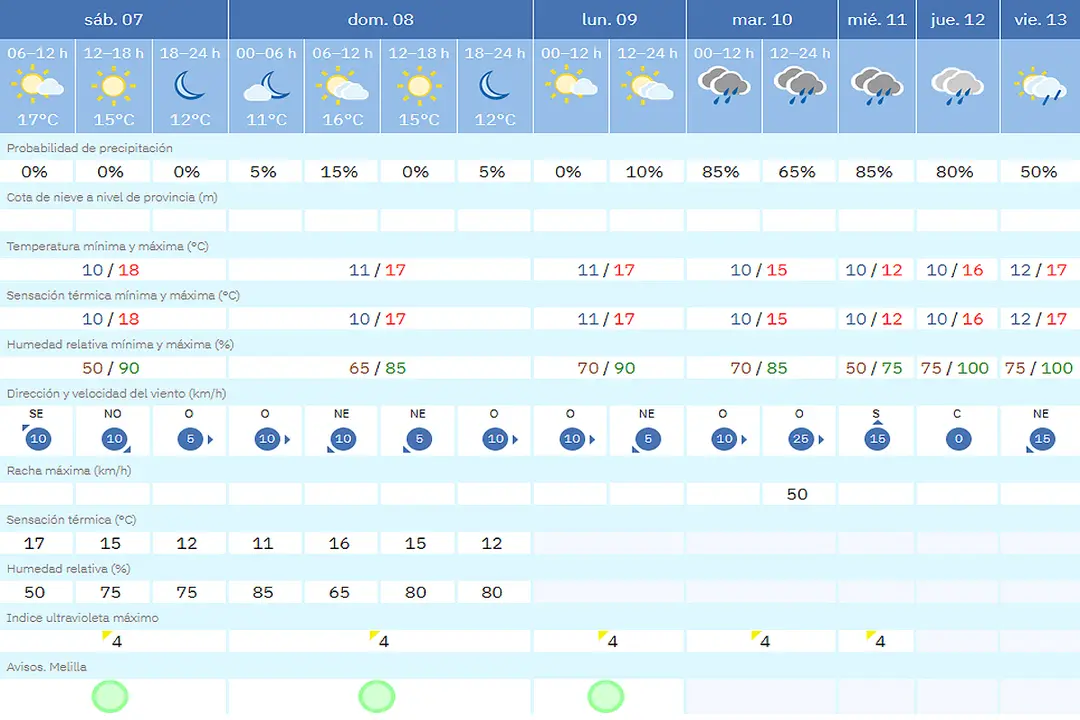
Task: Click the 'Humedad relativa mínima y máxima (%)' label
Action: [120, 344]
